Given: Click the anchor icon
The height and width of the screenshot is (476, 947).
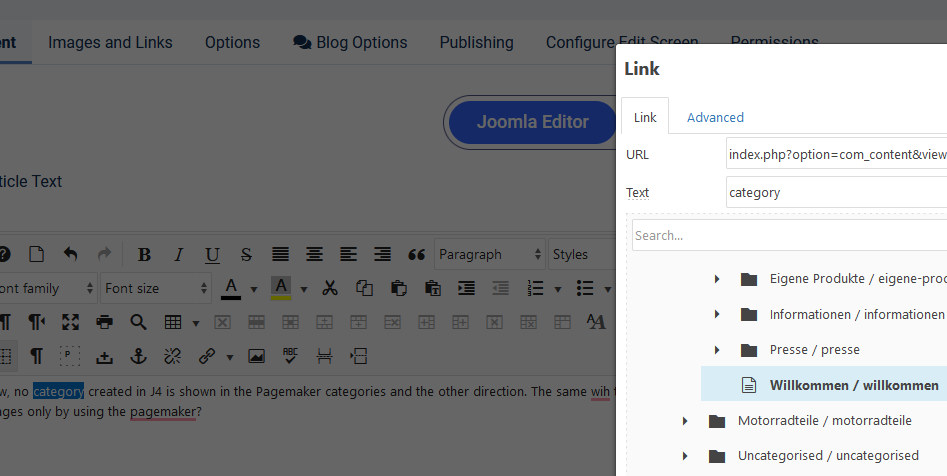Looking at the screenshot, I should [139, 356].
